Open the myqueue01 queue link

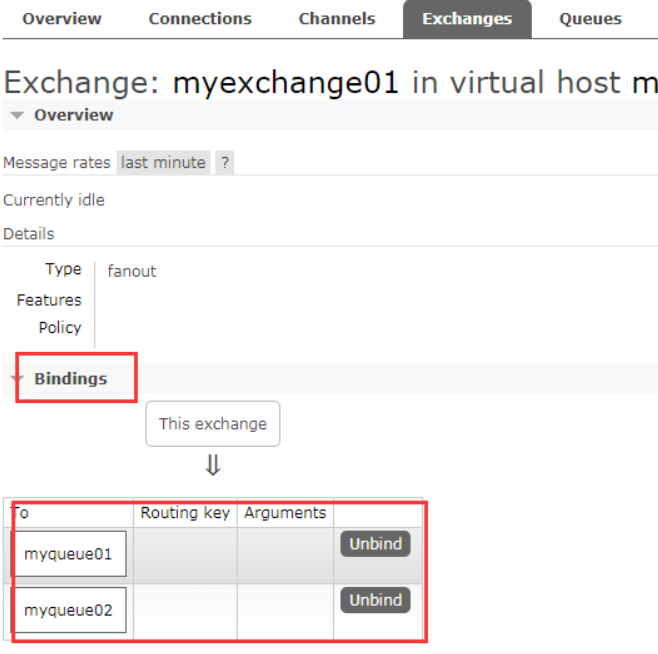[x=68, y=554]
